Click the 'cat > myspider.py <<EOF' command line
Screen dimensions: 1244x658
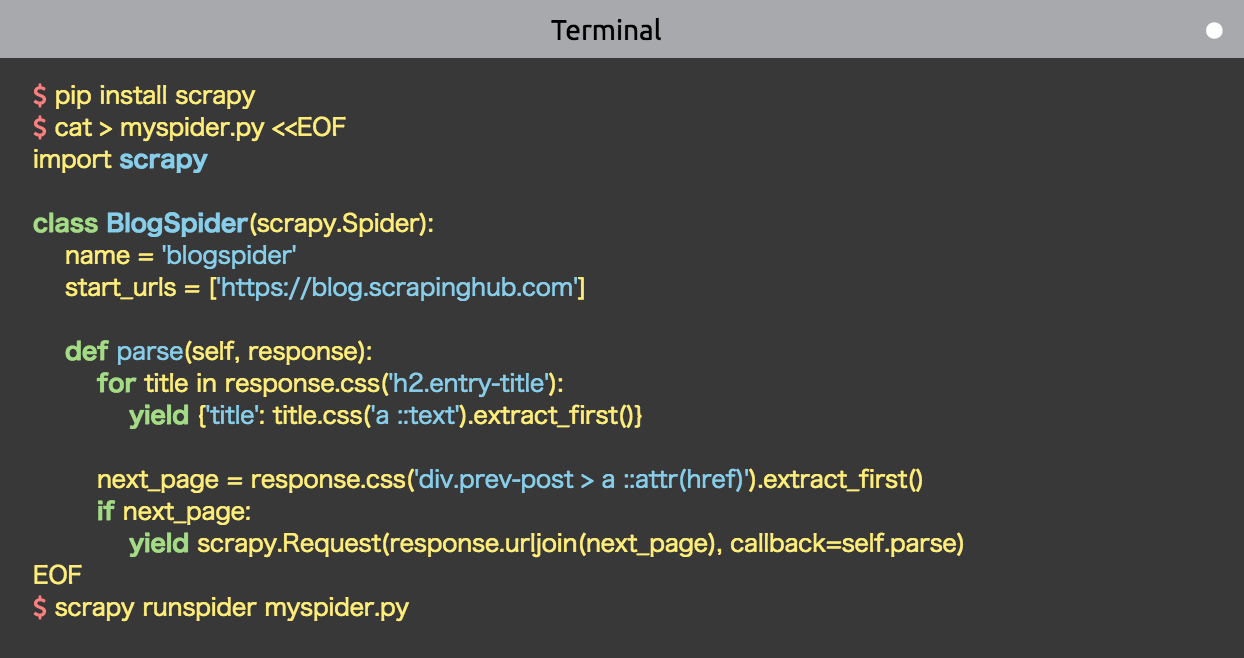200,128
